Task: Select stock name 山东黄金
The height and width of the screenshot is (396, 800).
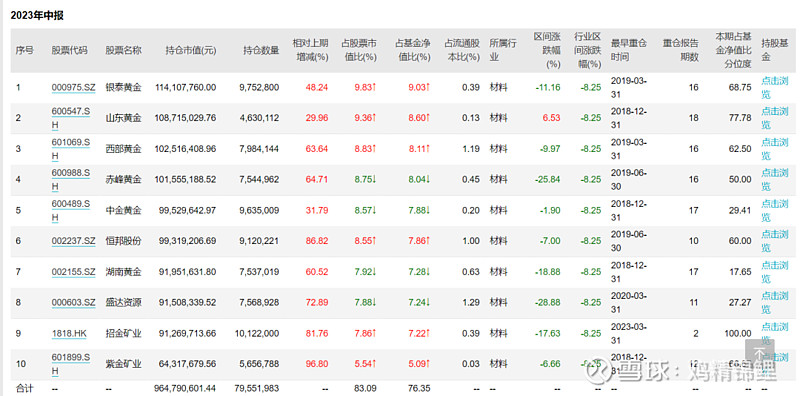Action: [123, 118]
